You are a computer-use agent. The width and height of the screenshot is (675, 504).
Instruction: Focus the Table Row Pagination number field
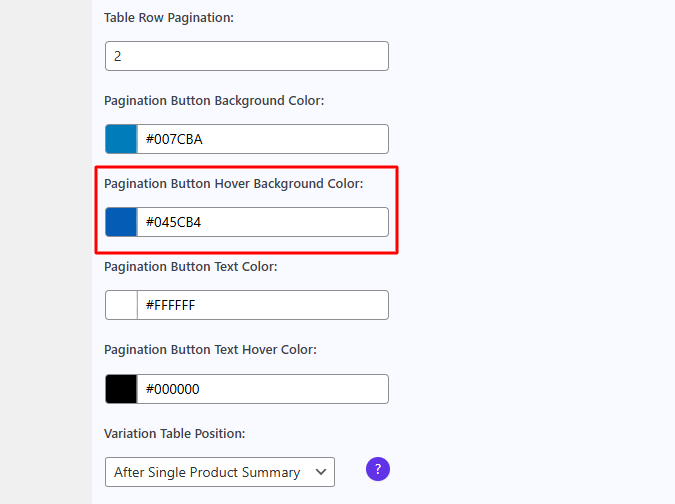[246, 56]
